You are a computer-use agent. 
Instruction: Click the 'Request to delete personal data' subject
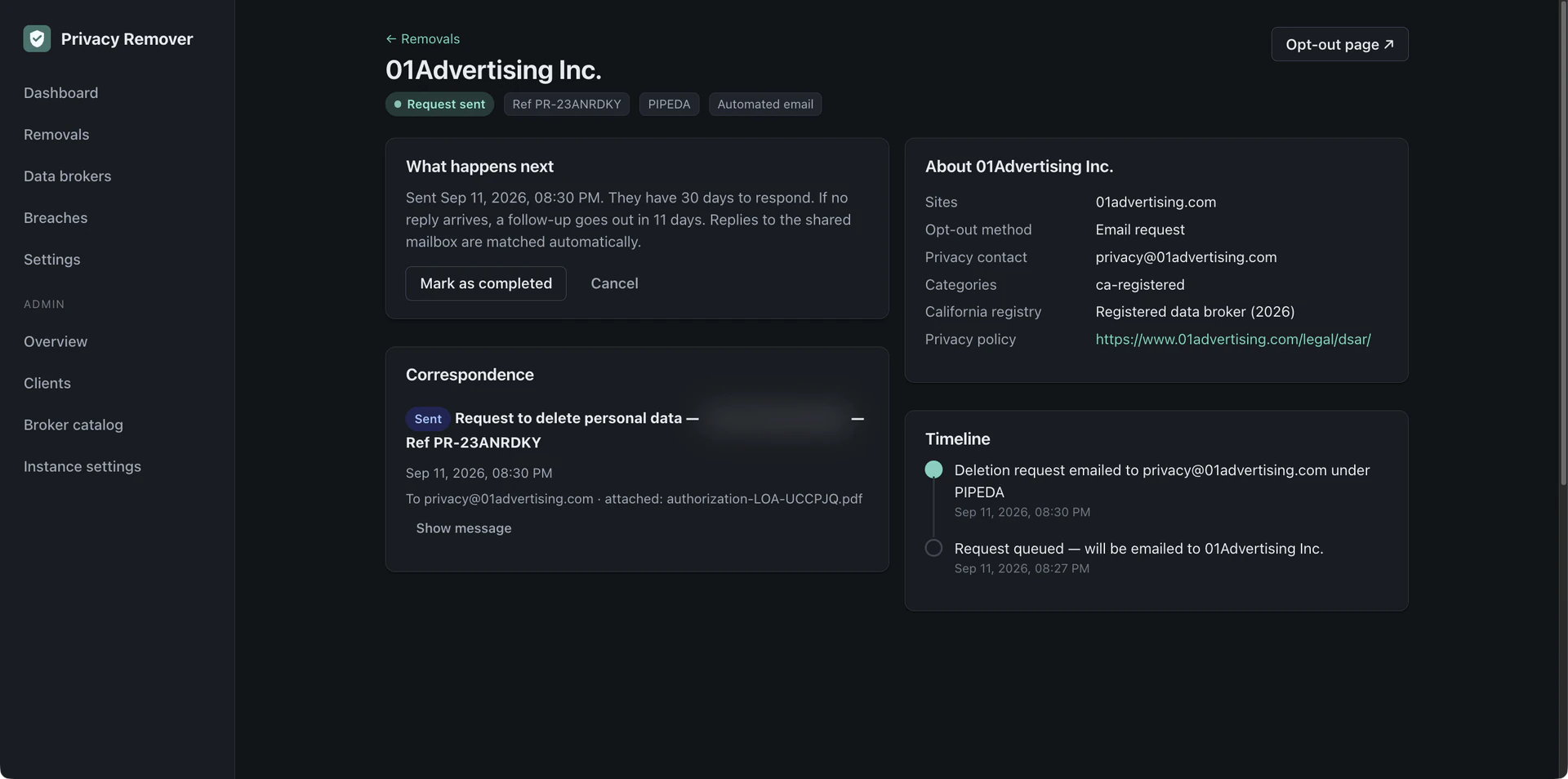pyautogui.click(x=568, y=418)
